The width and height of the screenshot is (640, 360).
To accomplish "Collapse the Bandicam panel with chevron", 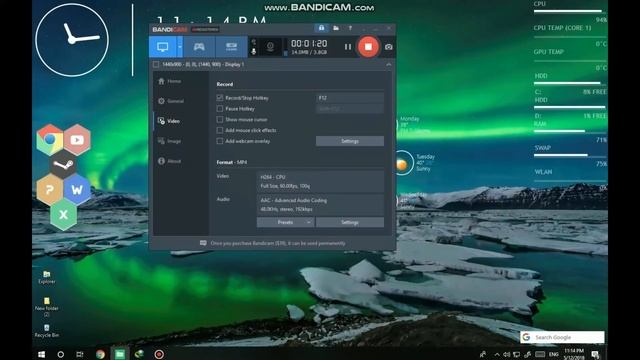I will pos(389,64).
